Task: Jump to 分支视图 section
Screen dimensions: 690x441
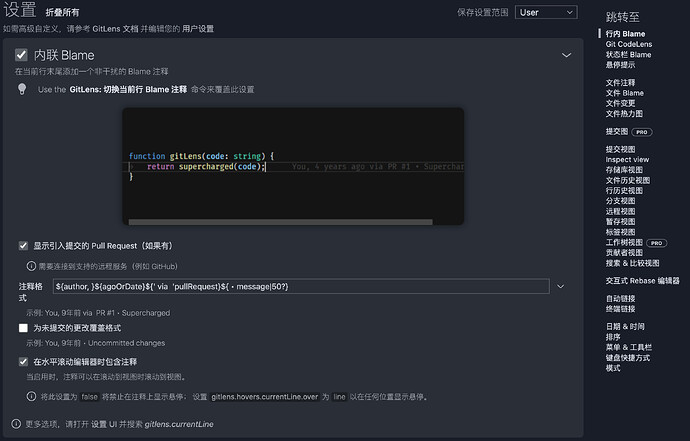Action: coord(620,201)
